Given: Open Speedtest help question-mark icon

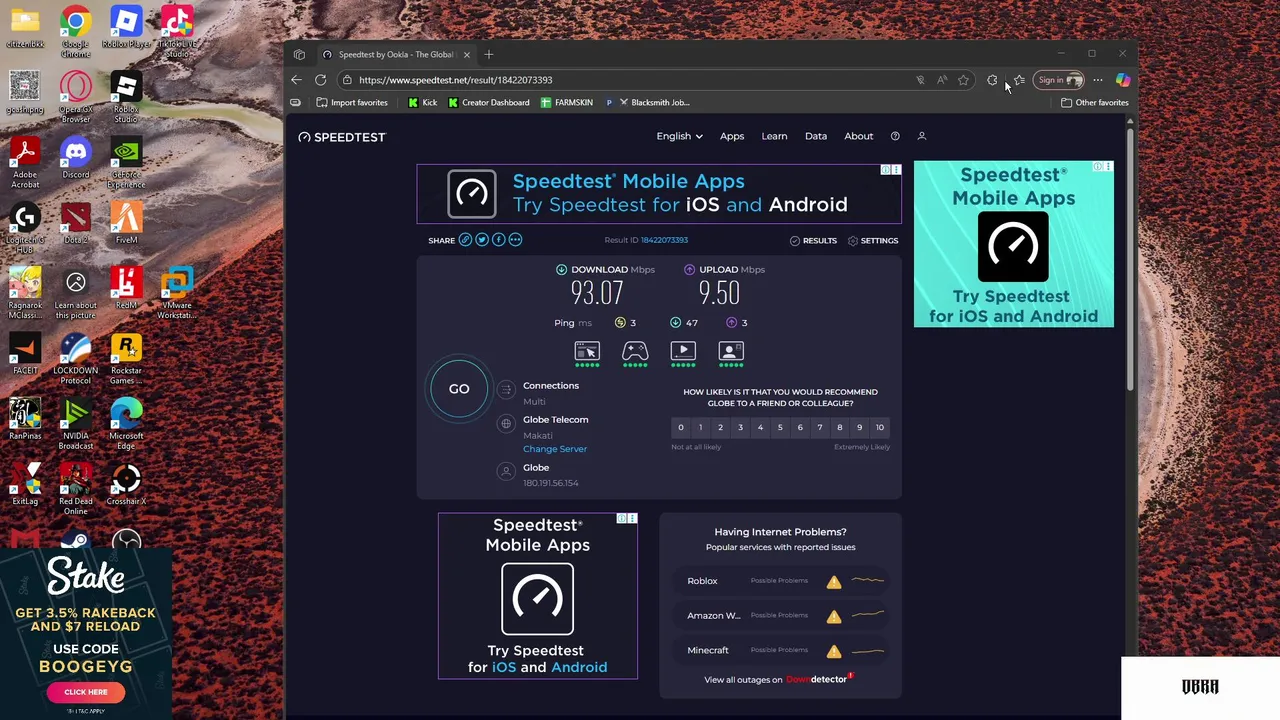Looking at the screenshot, I should tap(895, 136).
